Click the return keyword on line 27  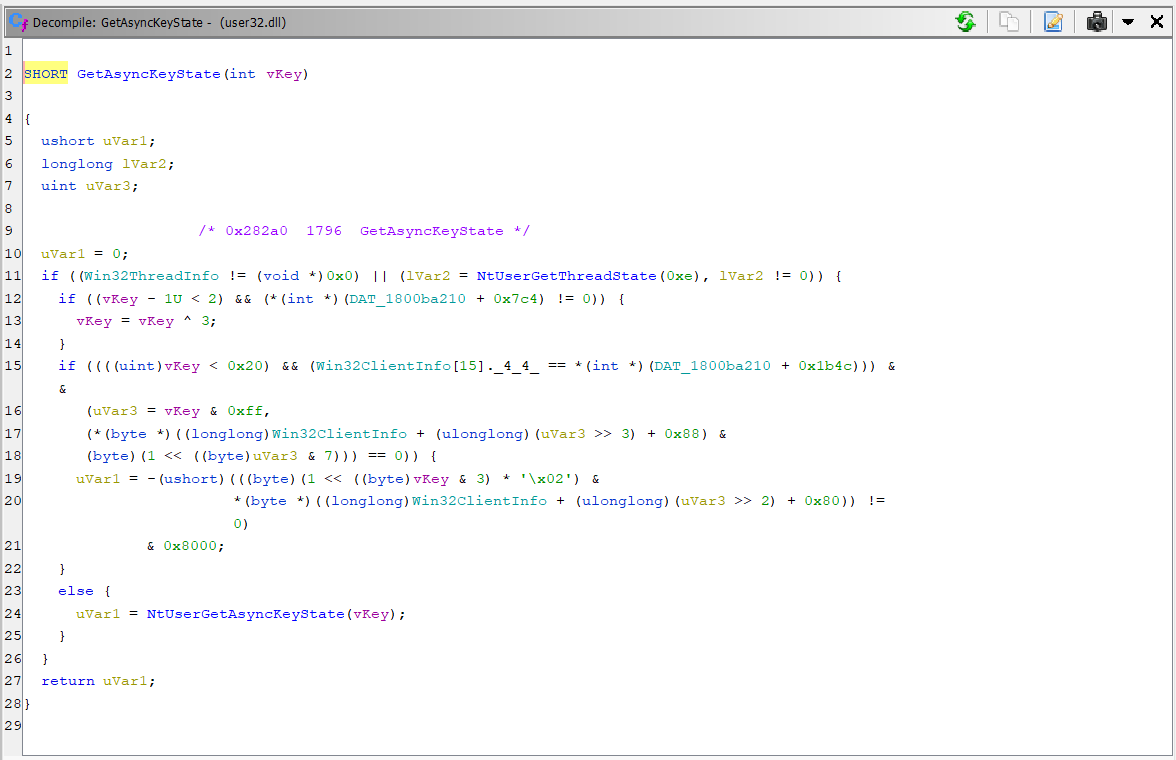(x=67, y=681)
